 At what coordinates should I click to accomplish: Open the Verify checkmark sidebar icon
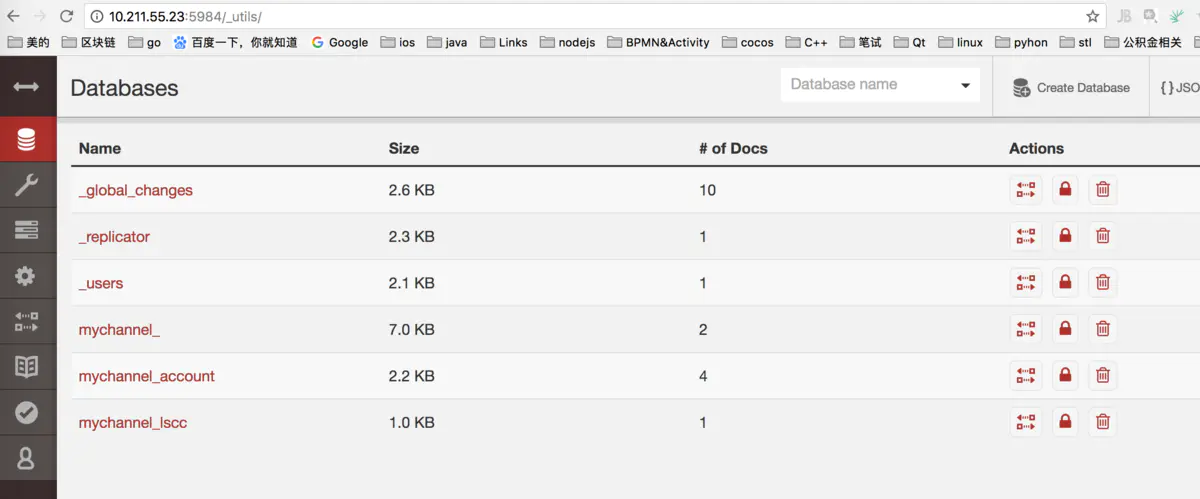click(x=27, y=412)
